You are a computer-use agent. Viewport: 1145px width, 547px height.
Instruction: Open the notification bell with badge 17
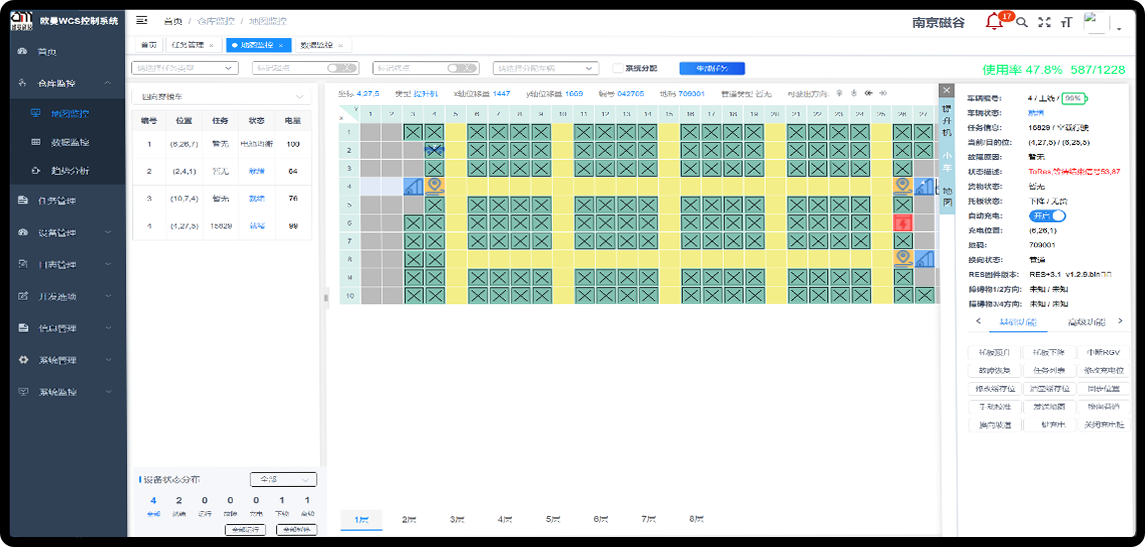[x=994, y=21]
